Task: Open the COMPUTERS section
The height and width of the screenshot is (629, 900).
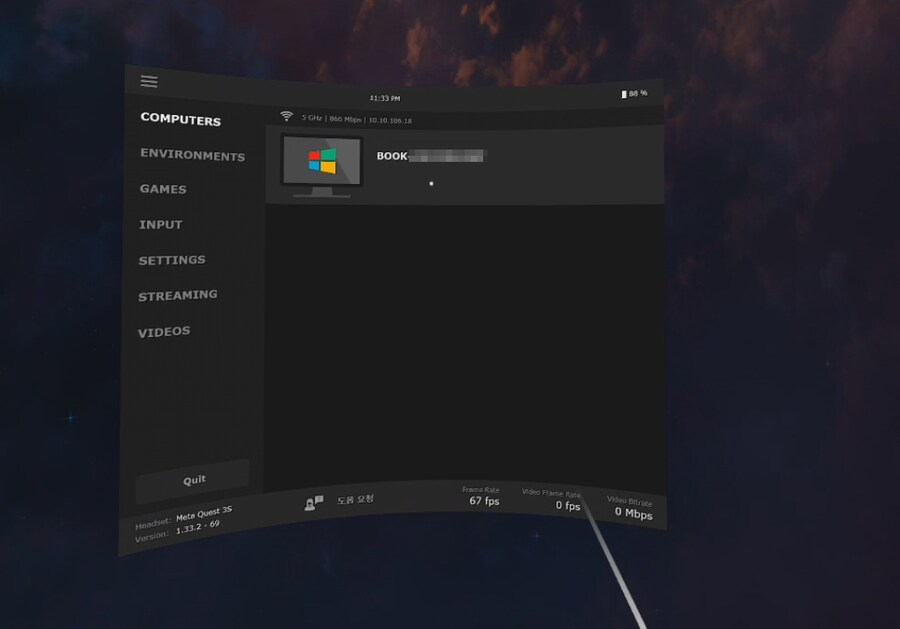Action: click(x=180, y=119)
